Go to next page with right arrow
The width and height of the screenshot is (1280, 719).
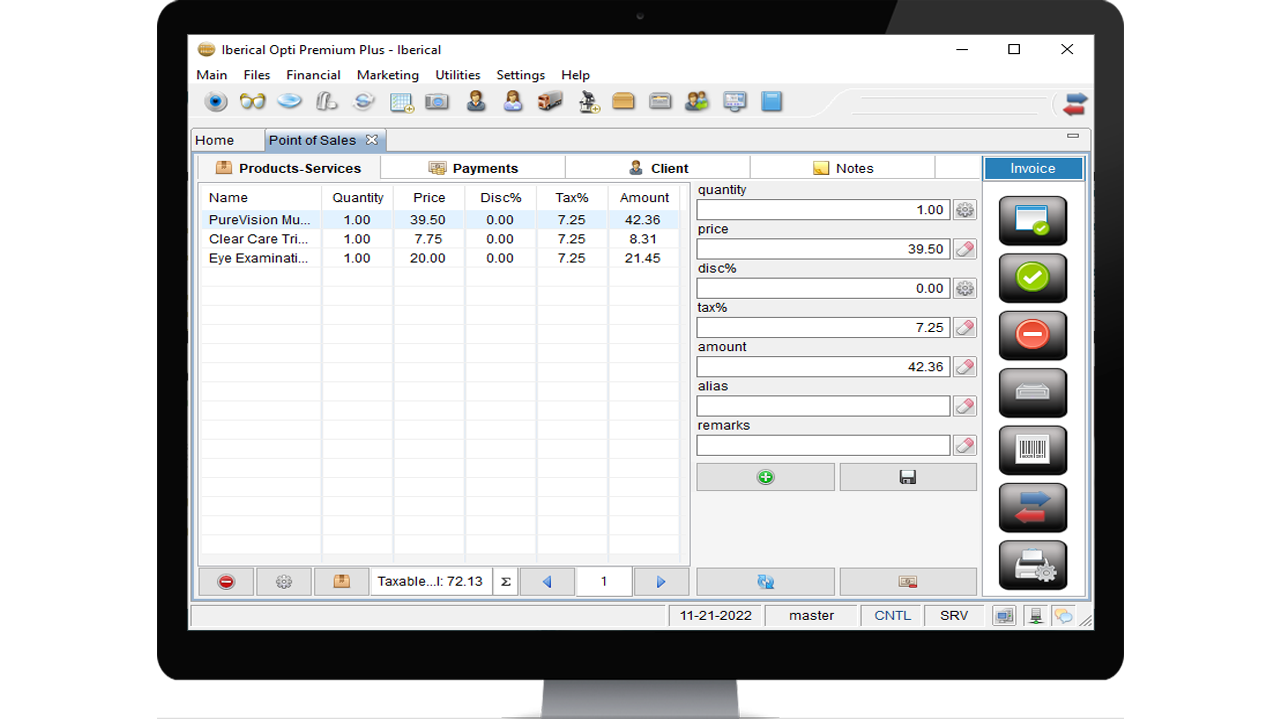click(x=660, y=581)
